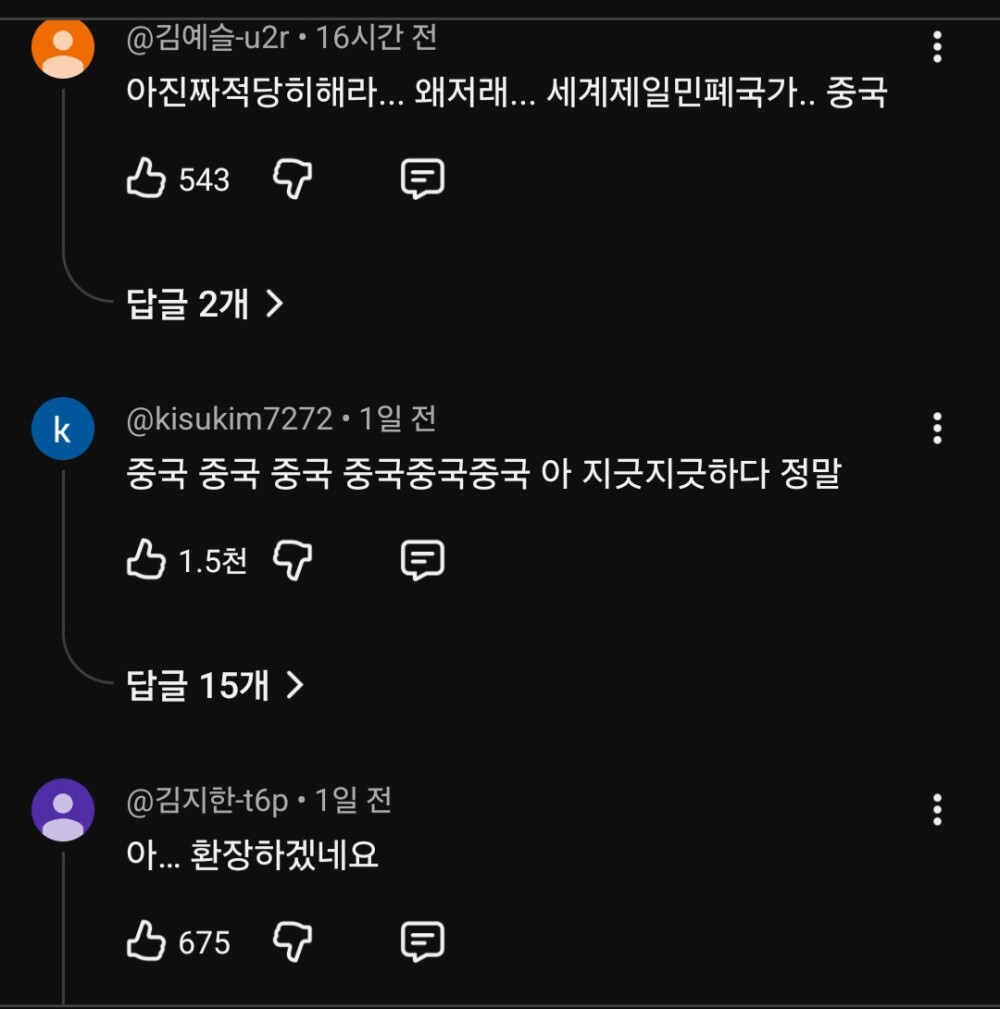Image resolution: width=1000 pixels, height=1009 pixels.
Task: Open more options for @김예슬-u2r's comment
Action: (x=937, y=47)
